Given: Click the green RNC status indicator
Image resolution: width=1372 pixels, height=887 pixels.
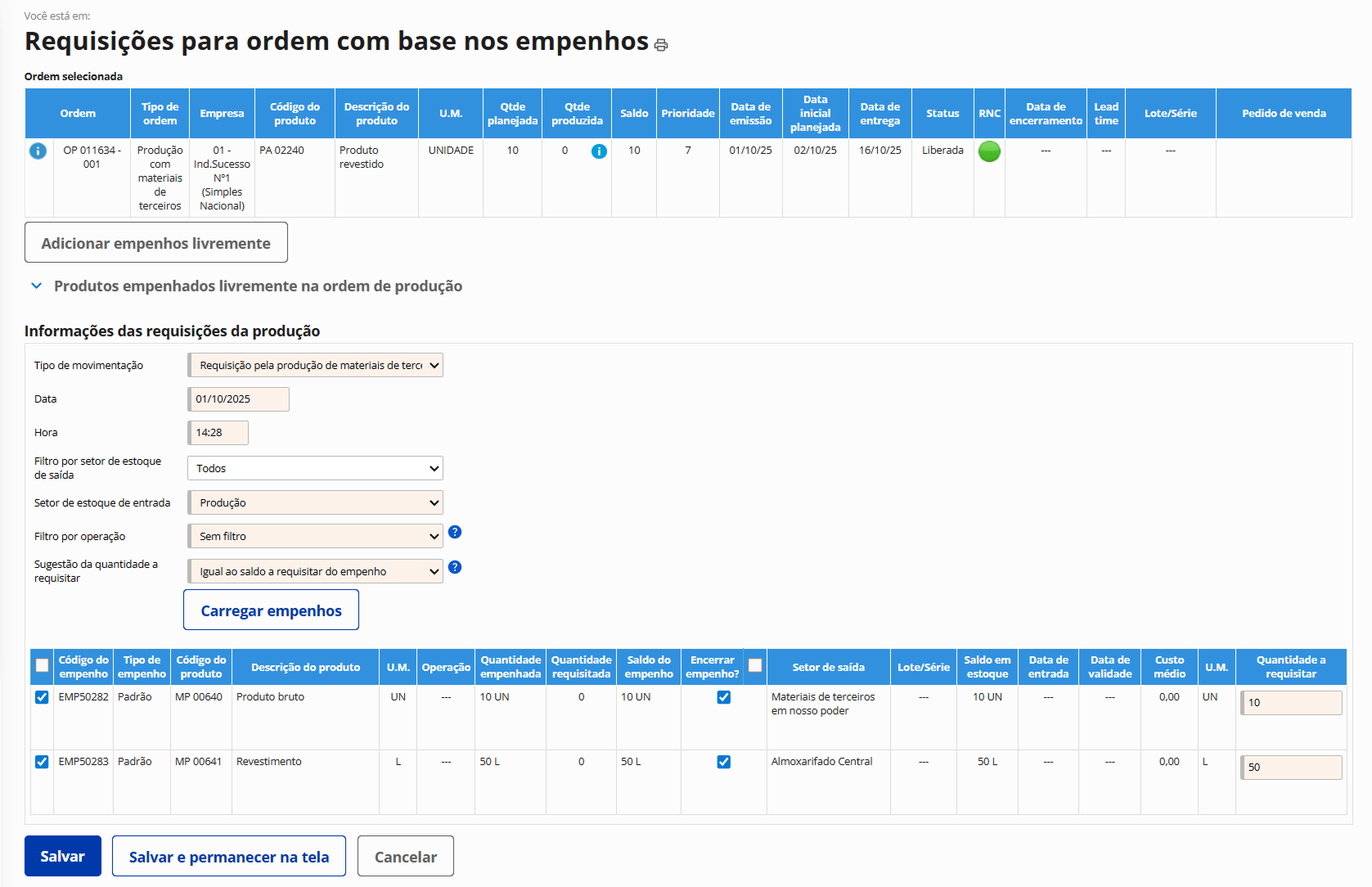Looking at the screenshot, I should pos(989,151).
